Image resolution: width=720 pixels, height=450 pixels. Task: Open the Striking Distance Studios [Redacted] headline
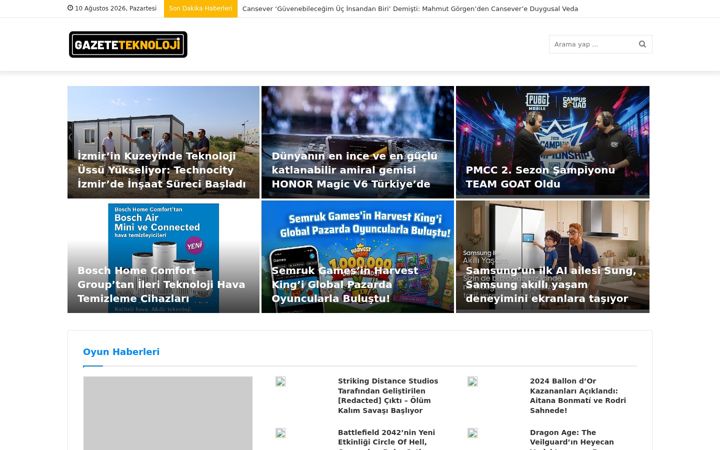(x=388, y=395)
